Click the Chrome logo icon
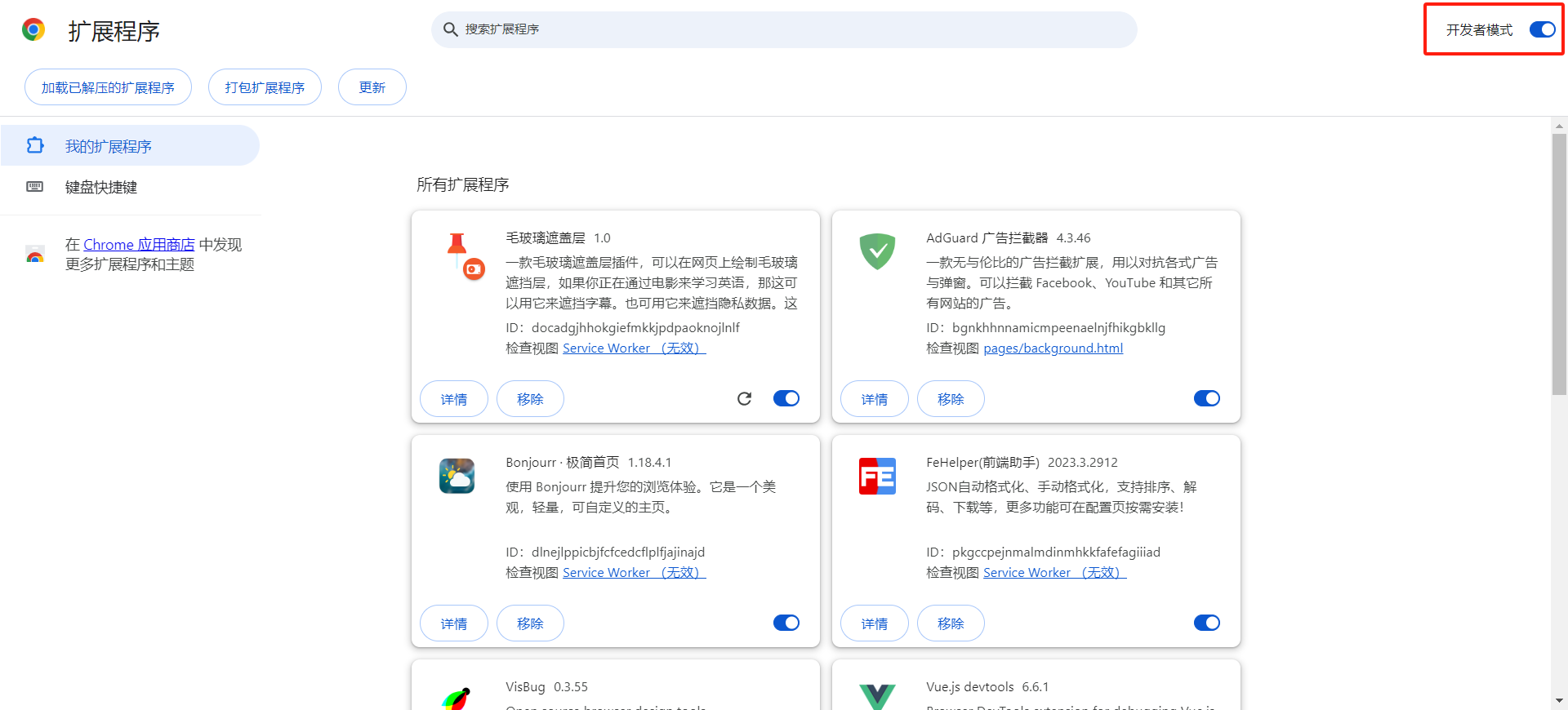Screen dimensions: 1568x710 pyautogui.click(x=33, y=30)
